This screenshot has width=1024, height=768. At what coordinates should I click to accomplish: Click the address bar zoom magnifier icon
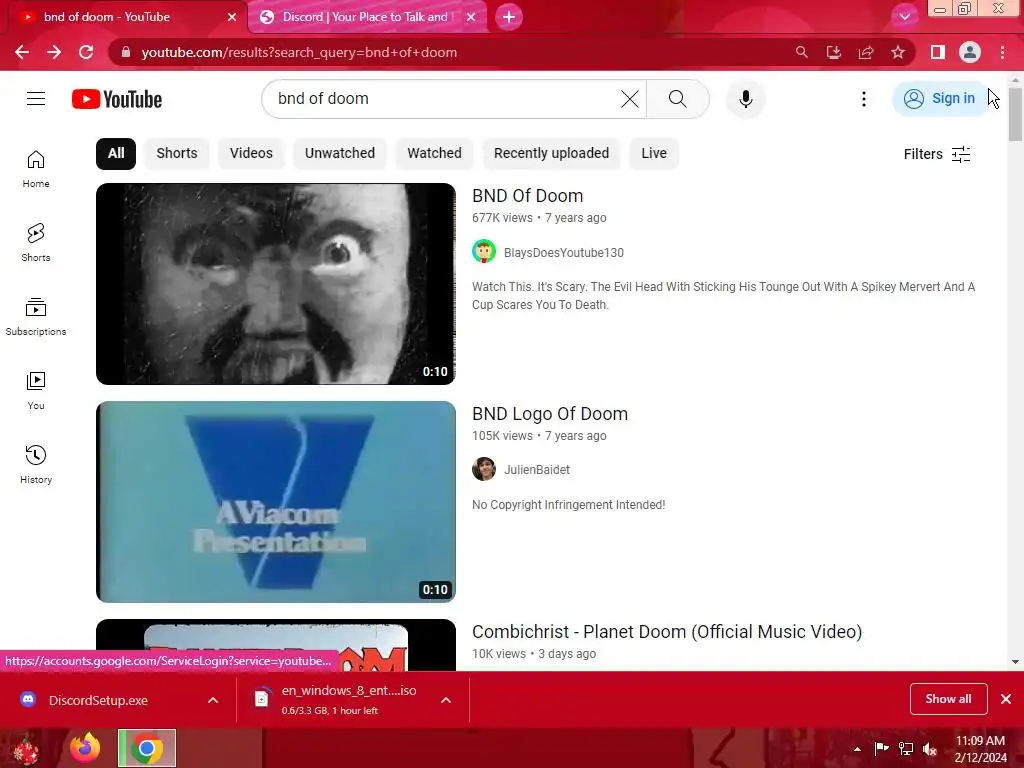click(x=801, y=52)
